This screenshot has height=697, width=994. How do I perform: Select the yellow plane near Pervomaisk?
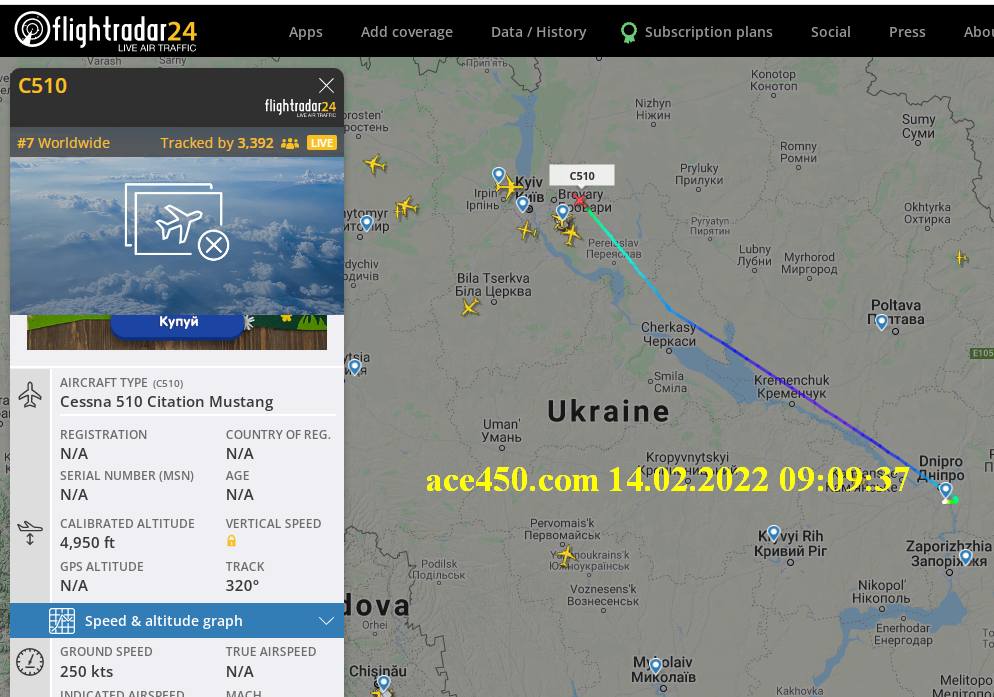(x=565, y=557)
